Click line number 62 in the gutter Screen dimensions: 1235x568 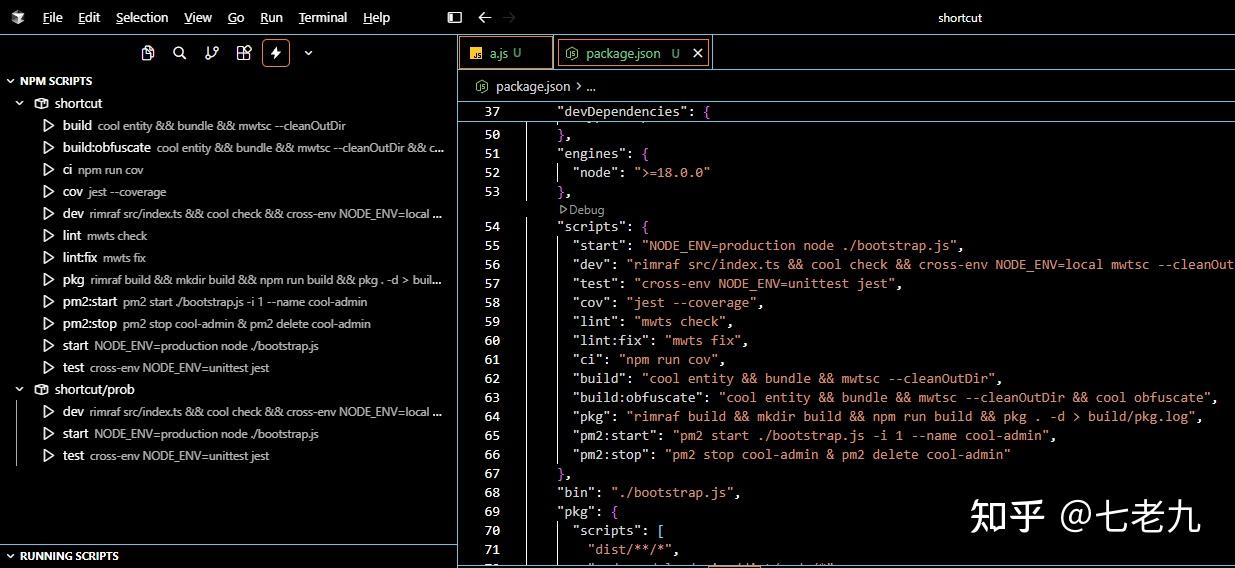pyautogui.click(x=492, y=379)
